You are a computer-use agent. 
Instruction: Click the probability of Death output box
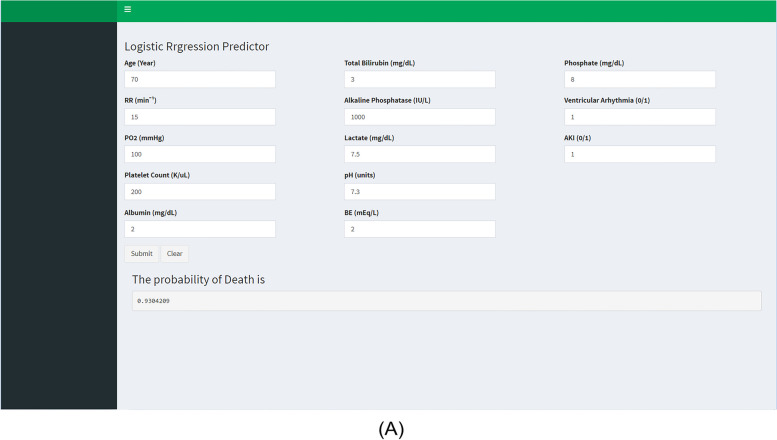pyautogui.click(x=446, y=301)
